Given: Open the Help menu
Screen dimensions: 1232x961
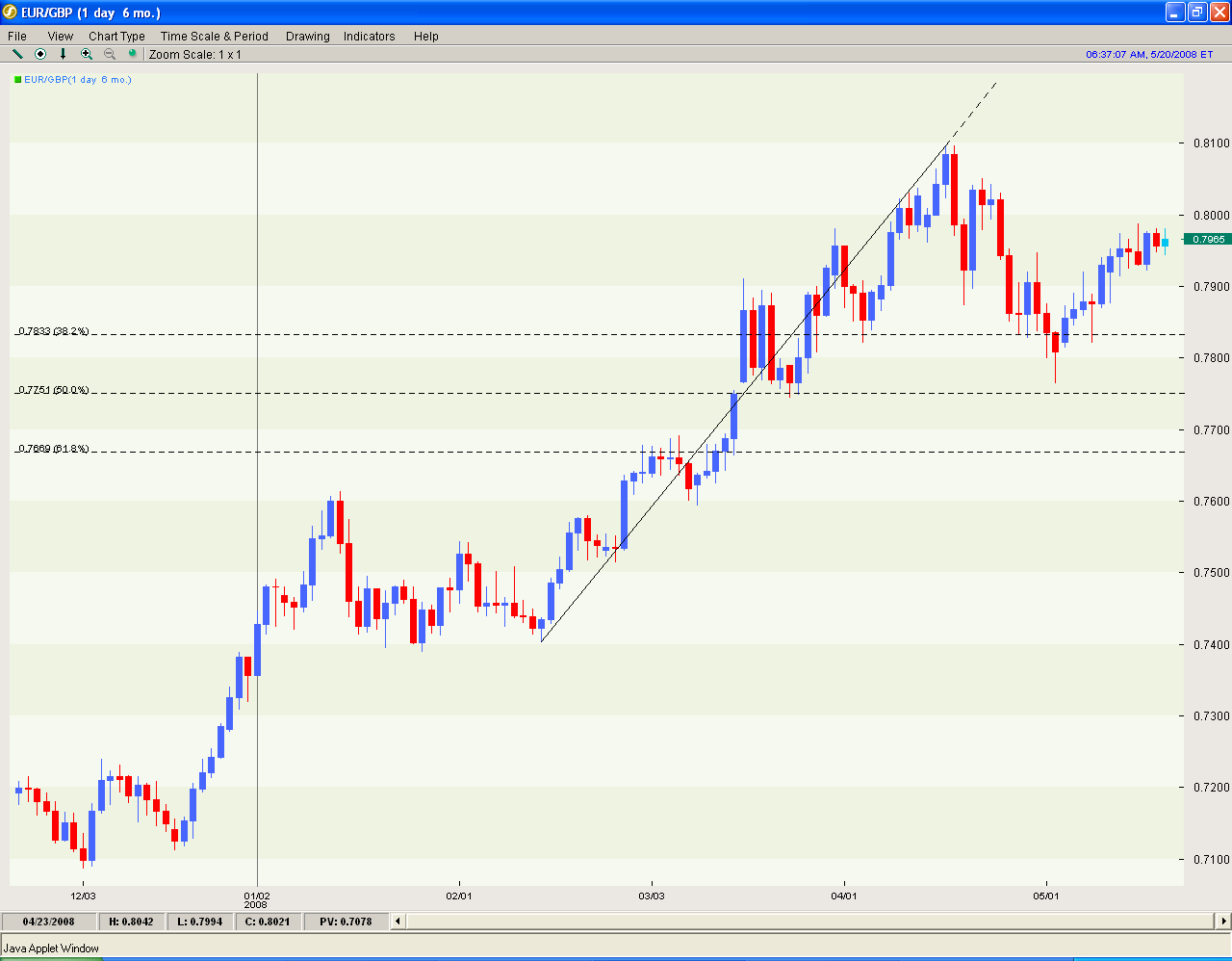Looking at the screenshot, I should click(x=426, y=37).
